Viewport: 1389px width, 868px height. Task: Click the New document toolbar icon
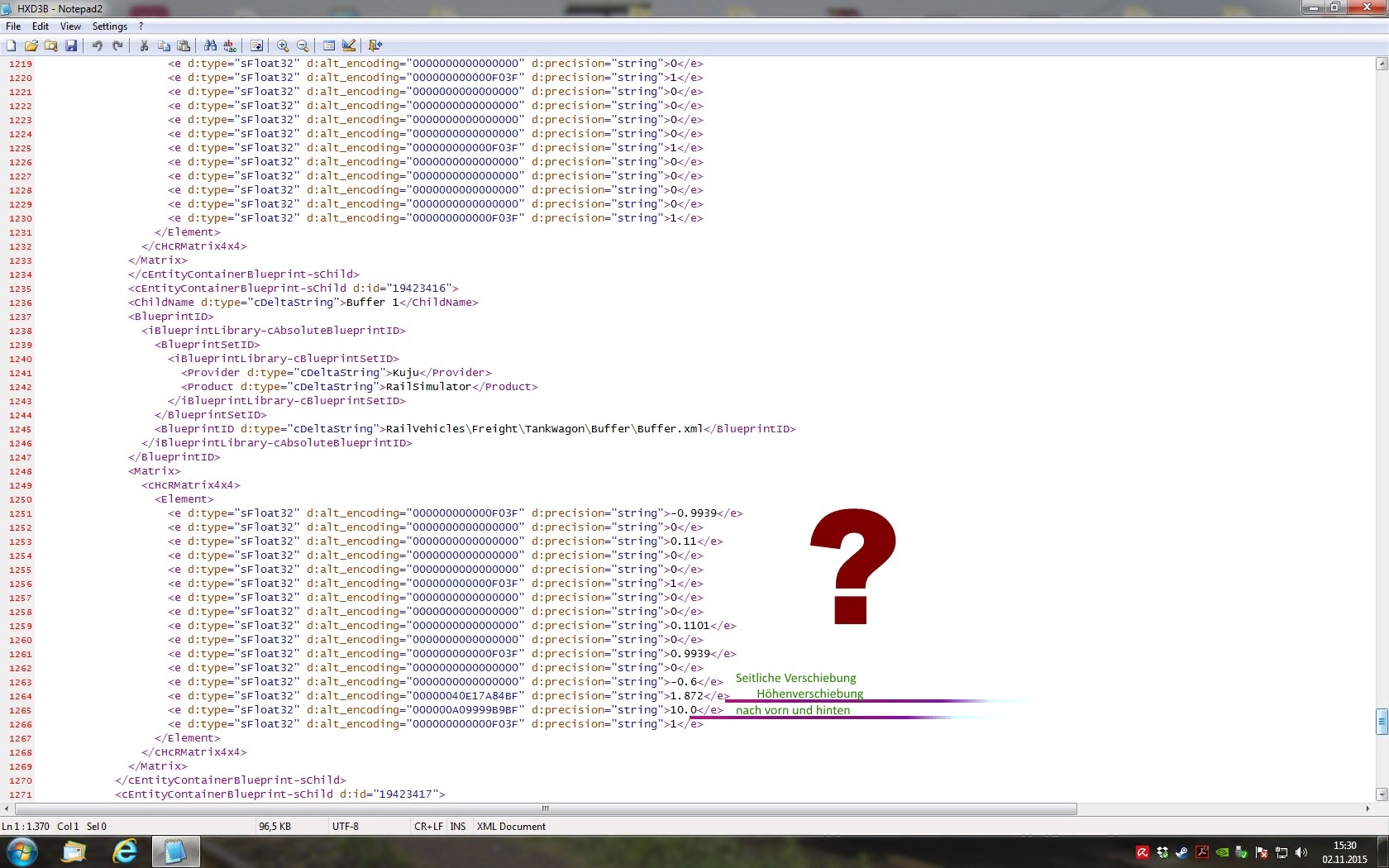(x=12, y=46)
